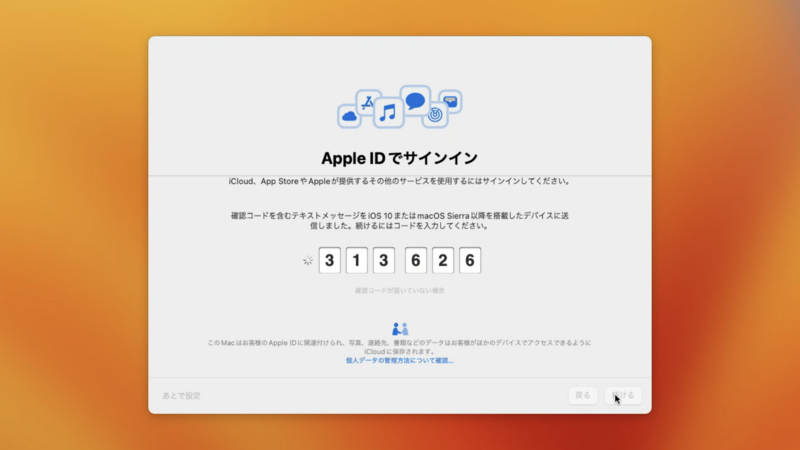
Task: Click the 確認コードを含むテキストメッセージ instruction text
Action: (x=399, y=220)
